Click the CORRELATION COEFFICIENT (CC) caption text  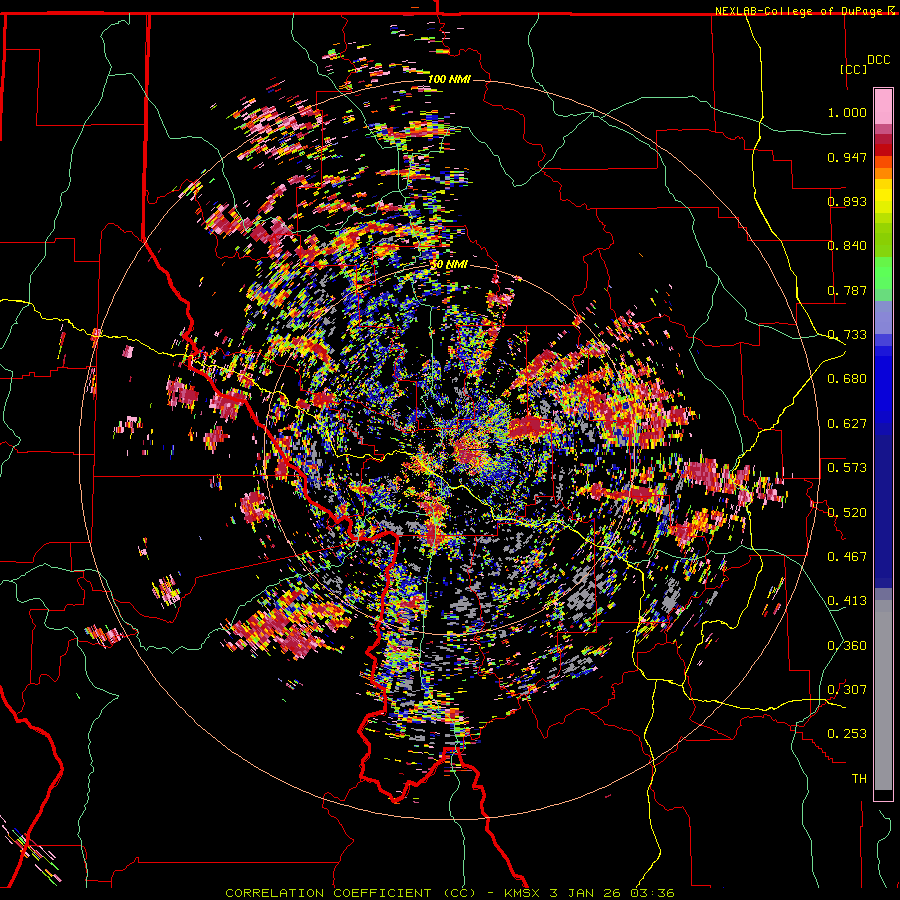[350, 893]
